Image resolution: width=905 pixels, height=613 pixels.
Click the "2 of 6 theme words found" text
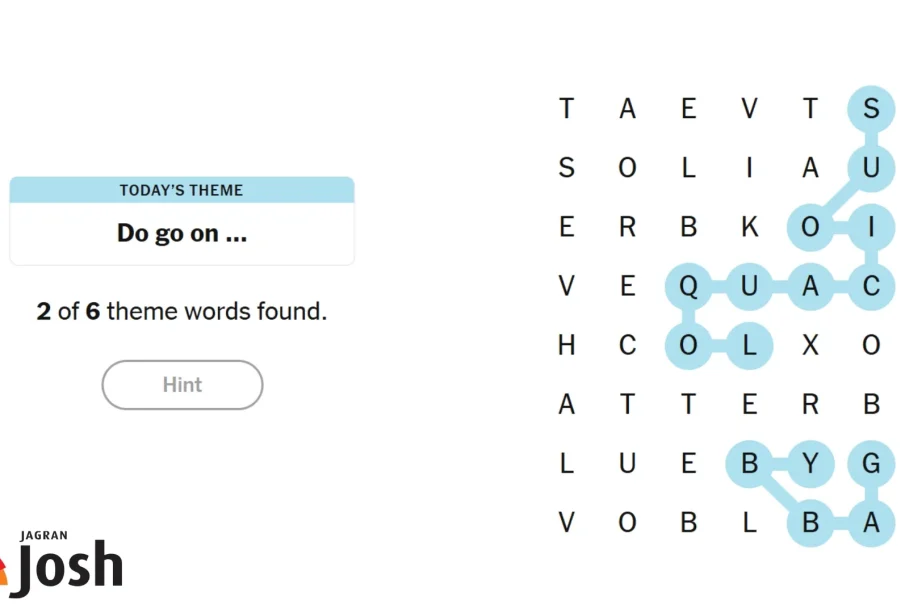(x=182, y=311)
